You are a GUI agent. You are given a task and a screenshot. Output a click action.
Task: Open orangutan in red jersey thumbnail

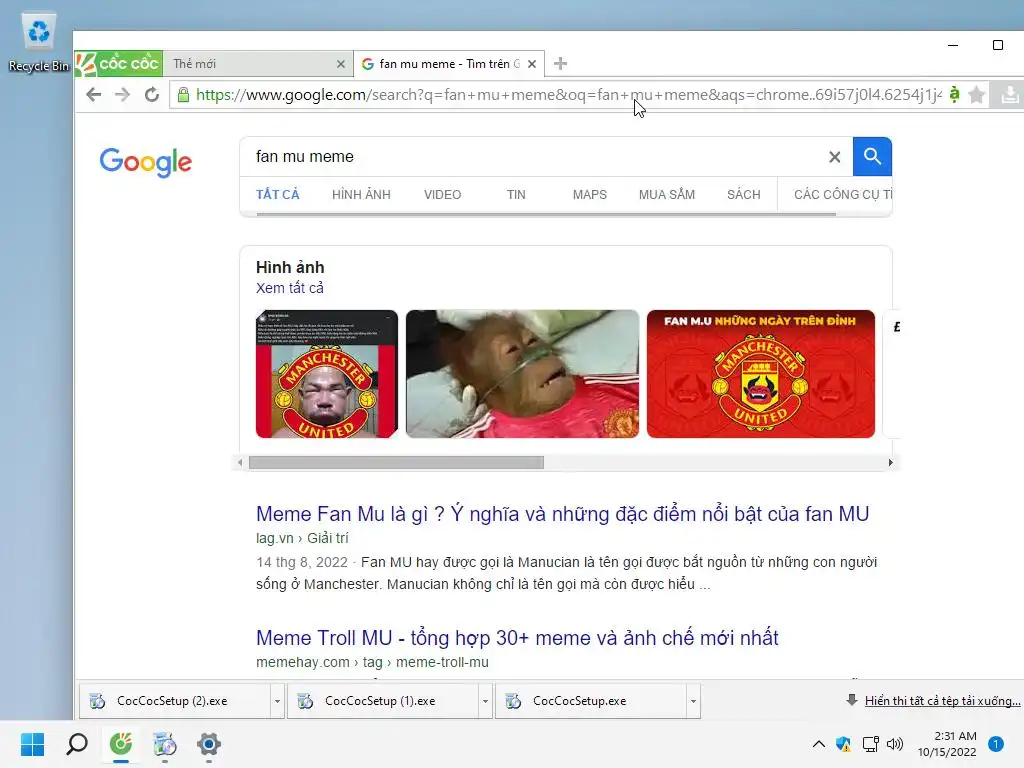[x=522, y=374]
